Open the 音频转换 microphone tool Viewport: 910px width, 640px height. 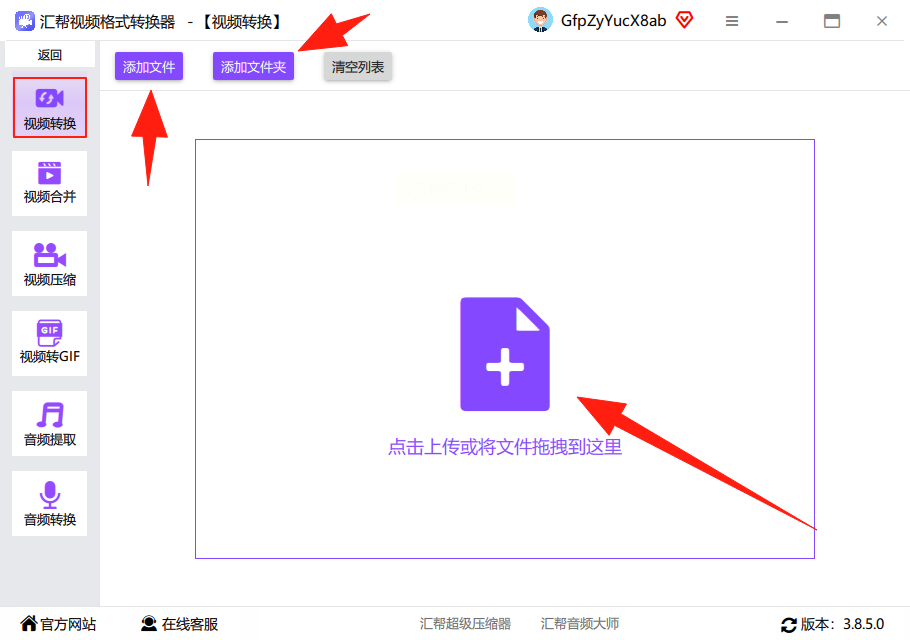49,504
